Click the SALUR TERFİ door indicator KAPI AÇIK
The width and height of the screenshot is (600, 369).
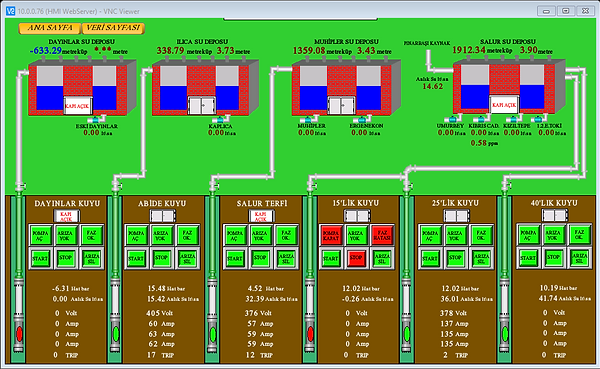pyautogui.click(x=261, y=216)
